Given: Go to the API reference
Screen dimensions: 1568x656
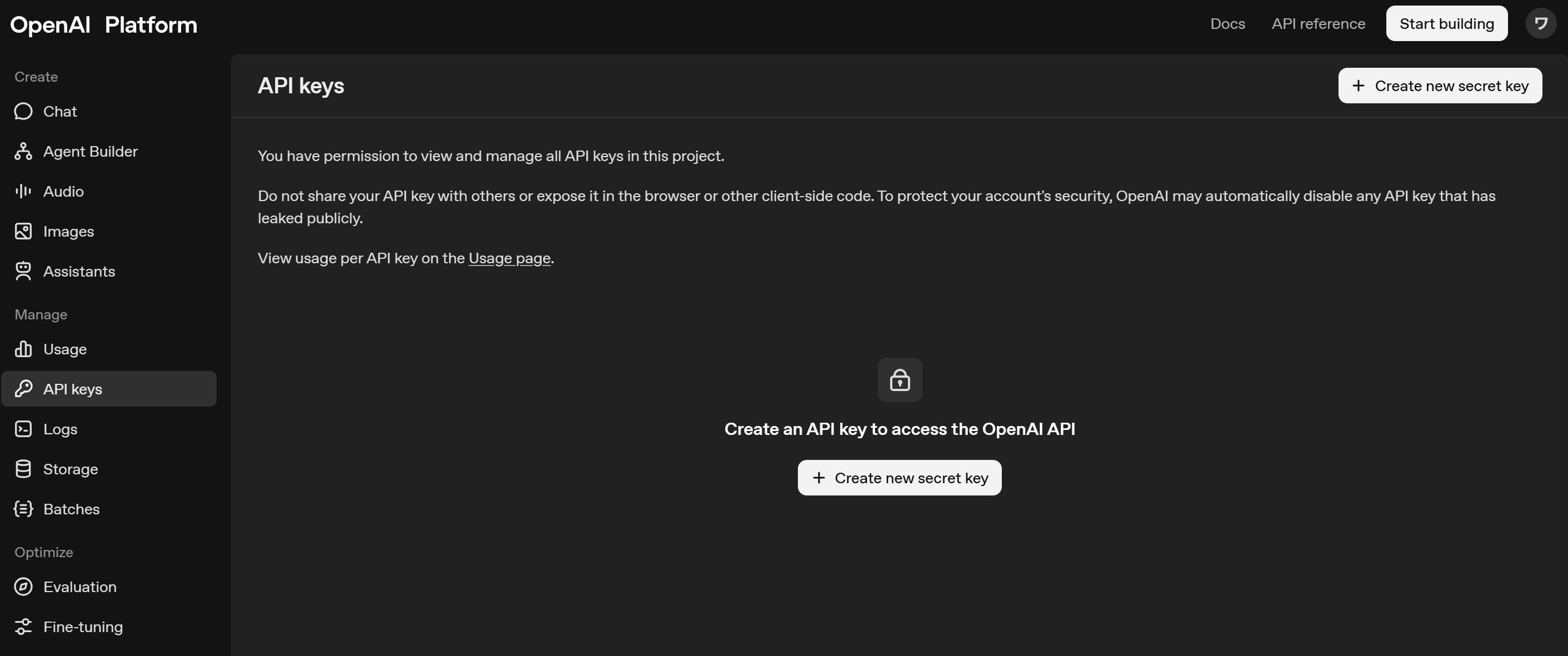Looking at the screenshot, I should point(1318,24).
